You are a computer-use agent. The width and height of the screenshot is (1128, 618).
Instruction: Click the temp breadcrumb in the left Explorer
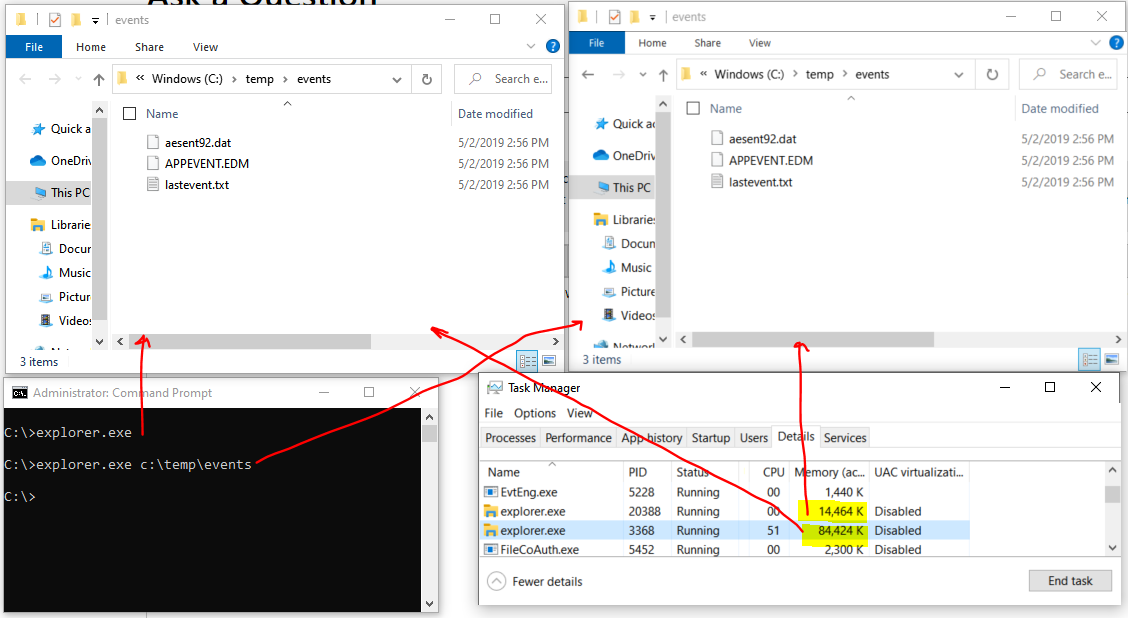coord(260,79)
